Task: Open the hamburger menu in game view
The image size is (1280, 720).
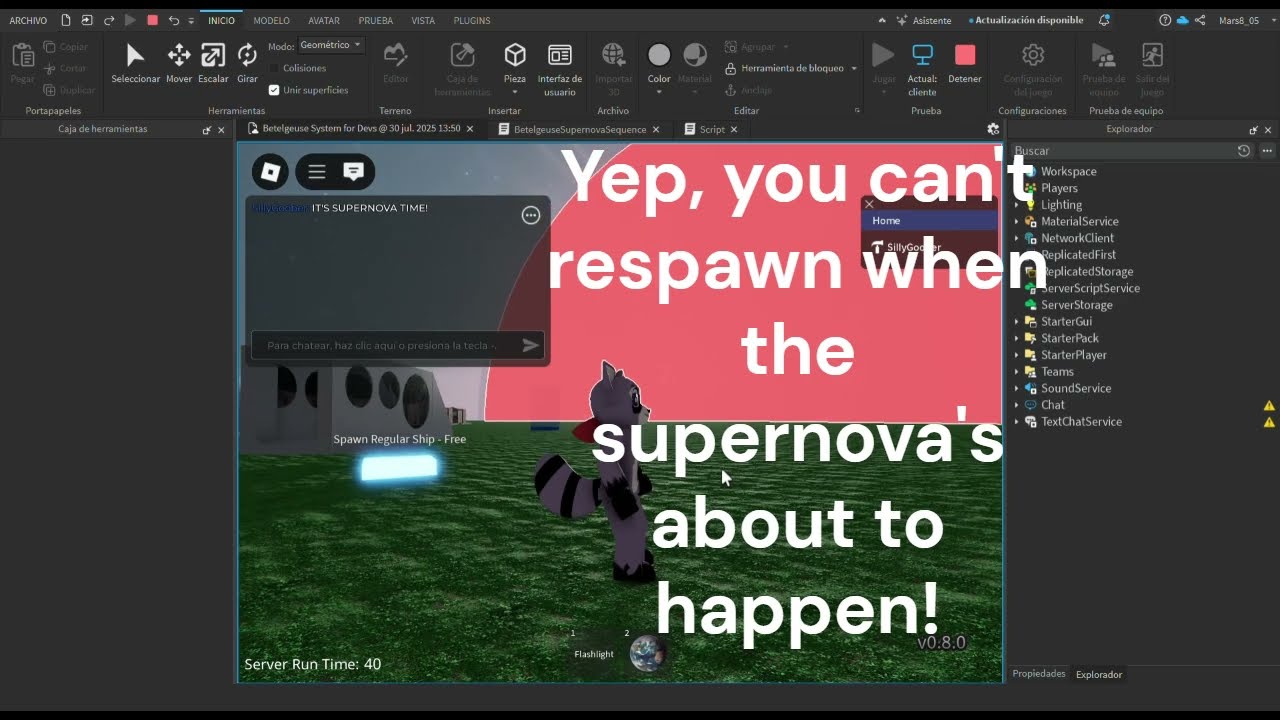Action: coord(317,172)
